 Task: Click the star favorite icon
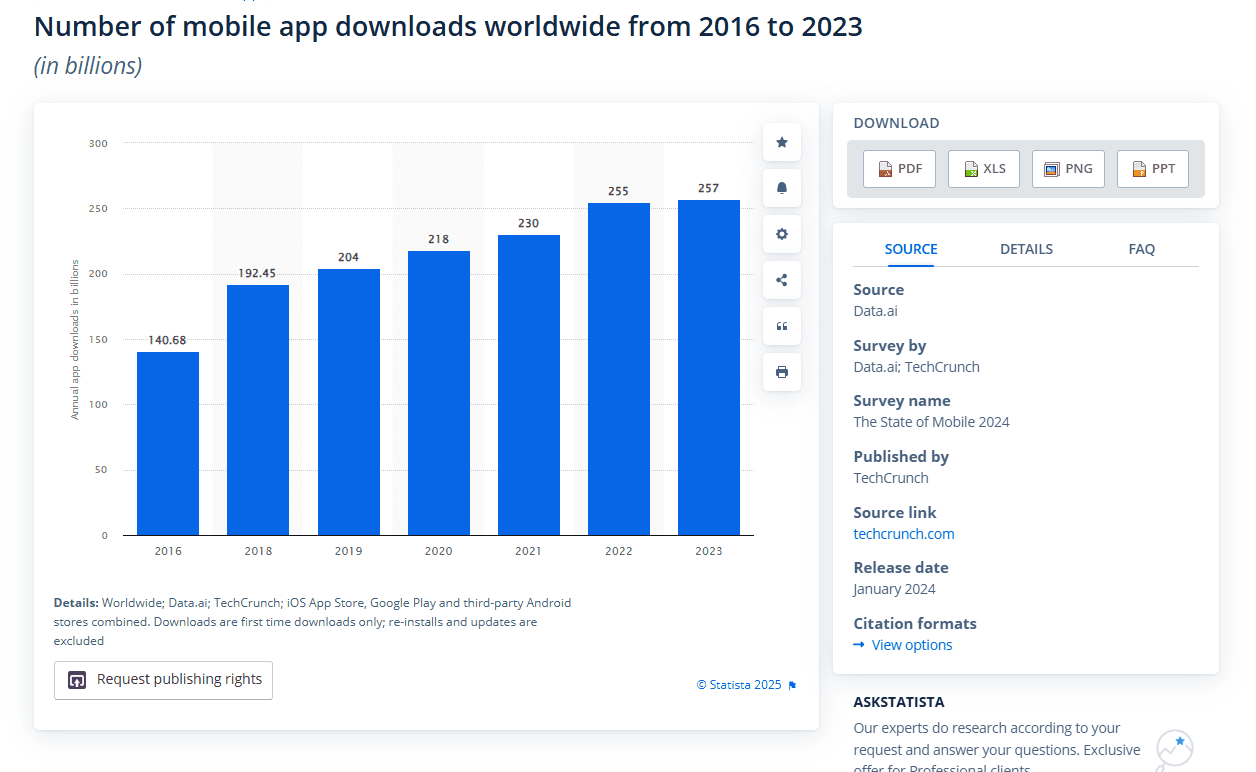[x=781, y=142]
